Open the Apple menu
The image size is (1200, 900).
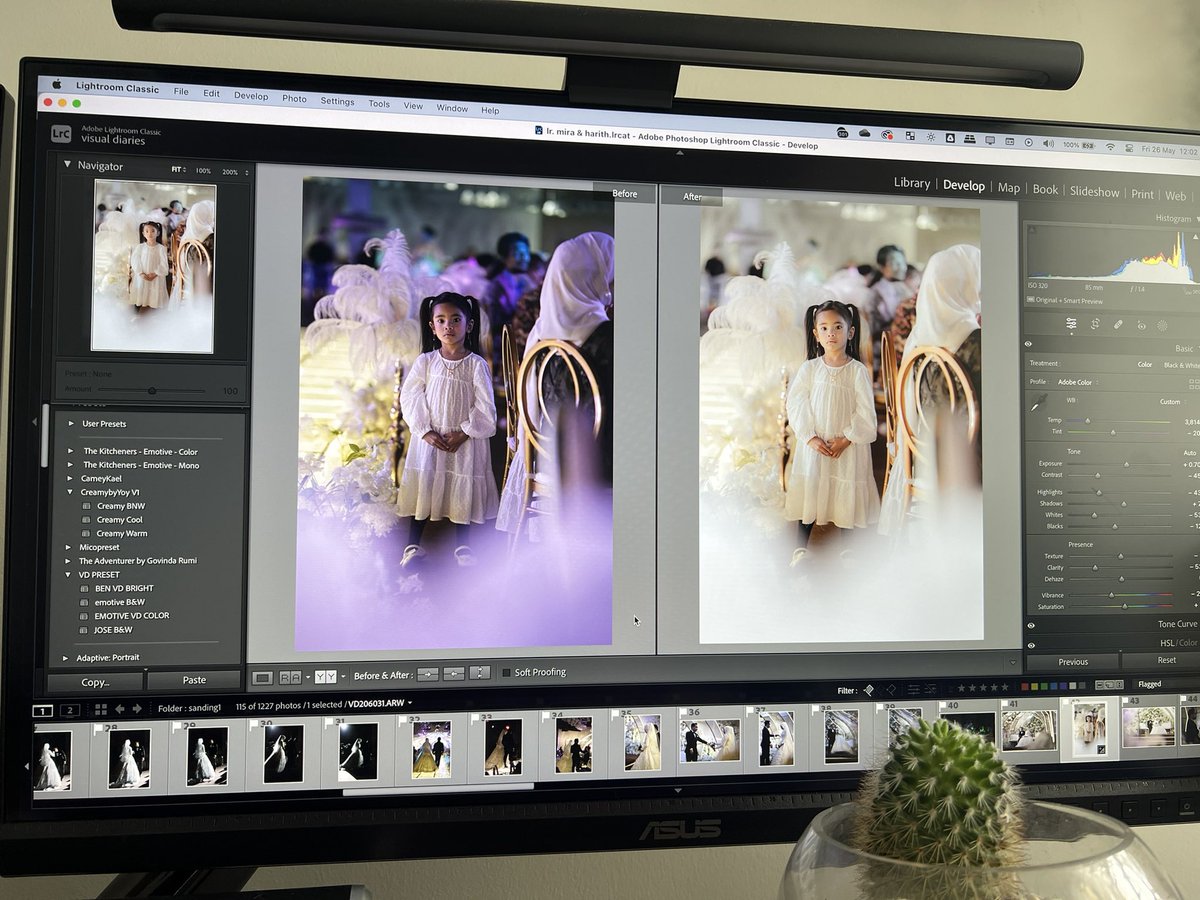[x=57, y=85]
